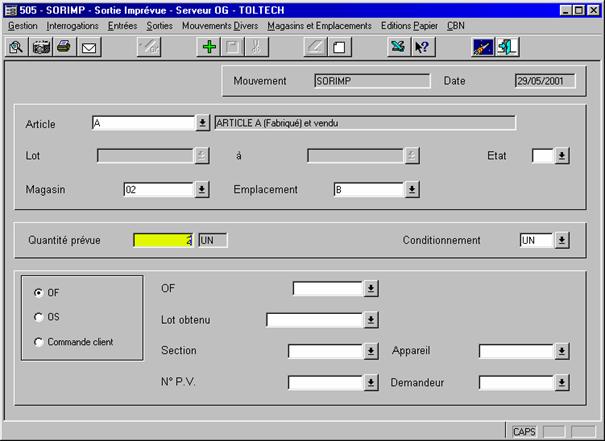Open the Gestion menu

pos(23,24)
